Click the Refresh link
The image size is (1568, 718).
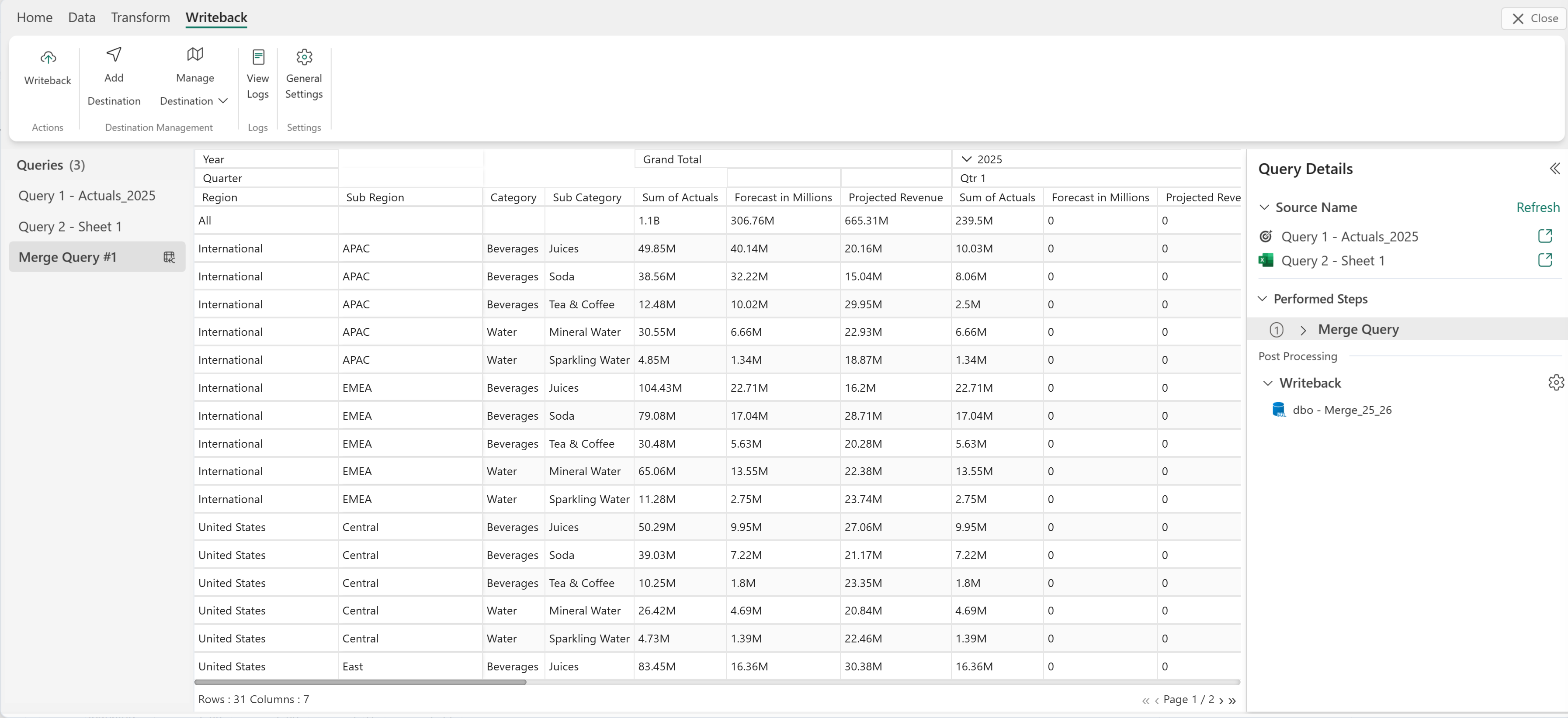(1537, 207)
